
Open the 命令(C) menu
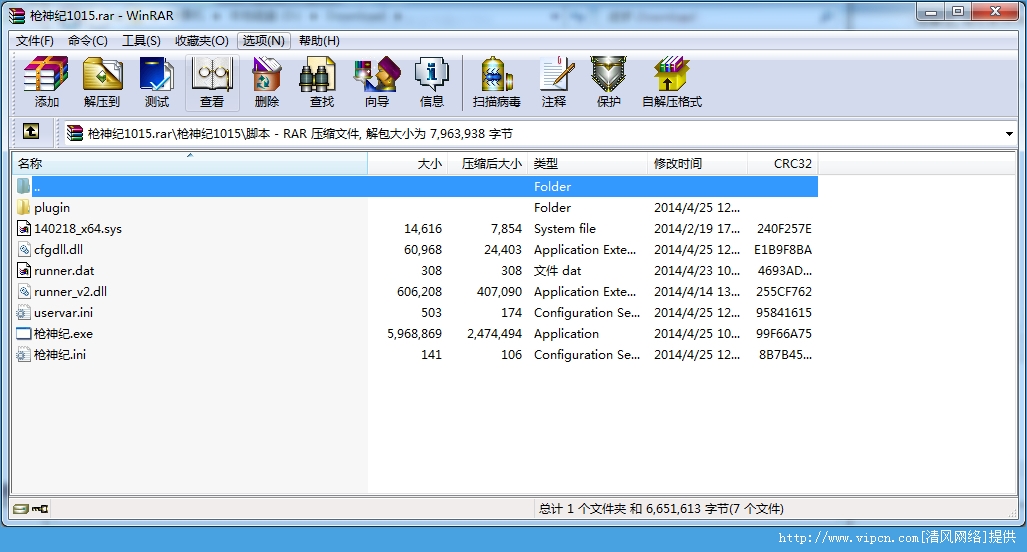[x=88, y=41]
